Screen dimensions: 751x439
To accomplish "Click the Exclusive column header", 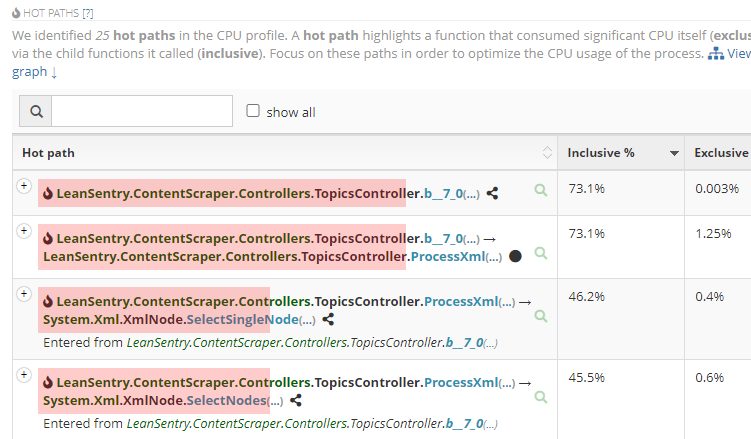I will click(x=721, y=153).
